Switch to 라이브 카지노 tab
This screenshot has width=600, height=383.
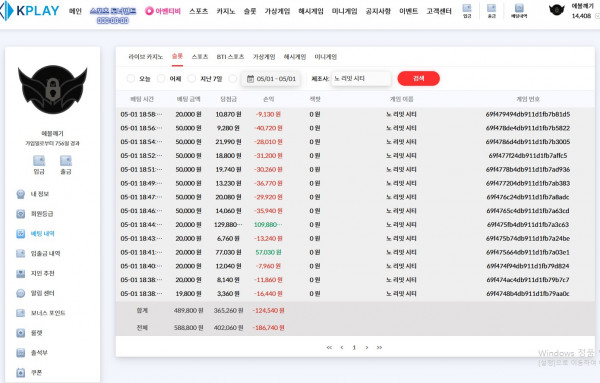[145, 57]
